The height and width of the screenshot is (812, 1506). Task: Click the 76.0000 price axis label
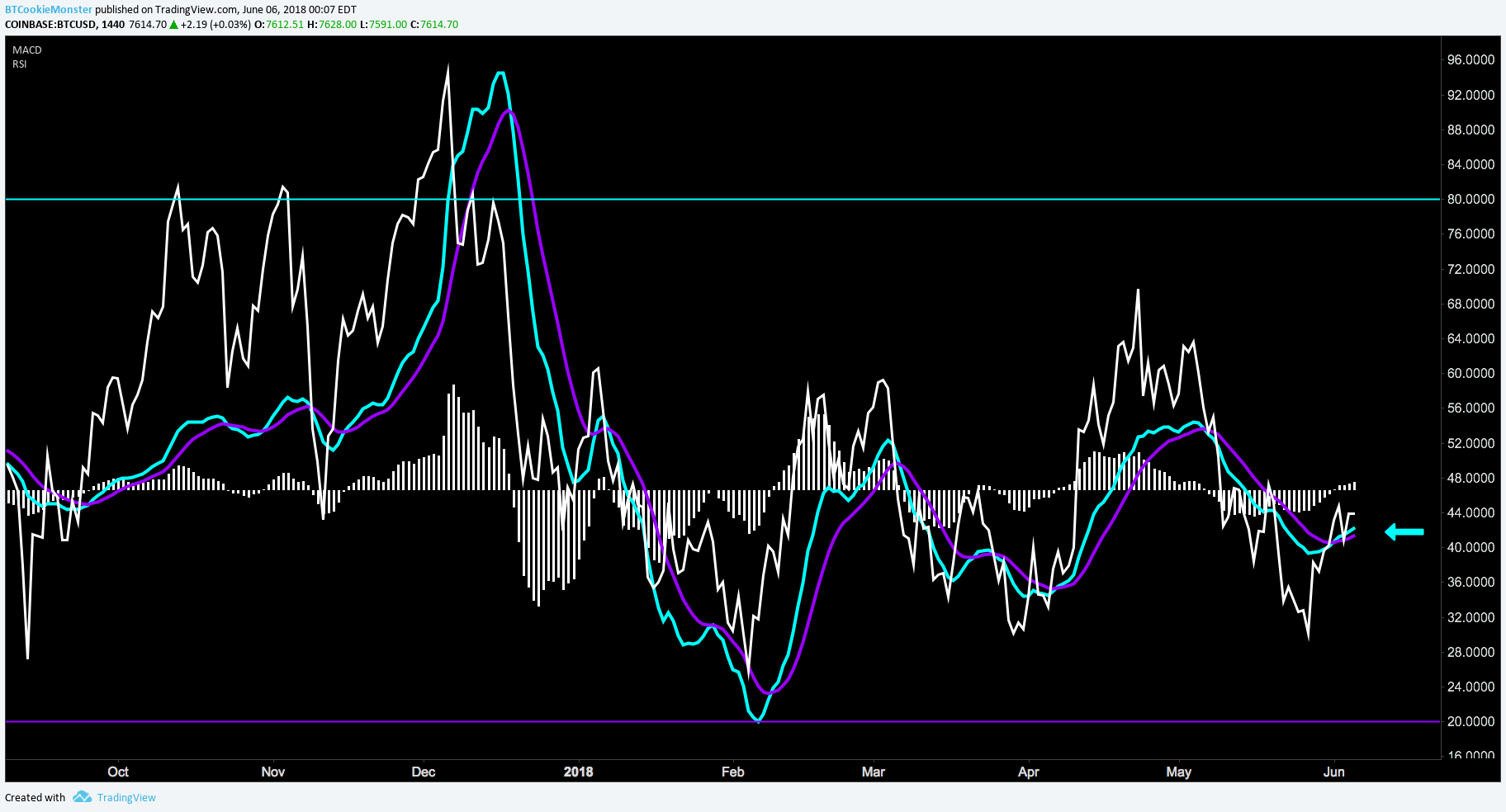[x=1470, y=234]
